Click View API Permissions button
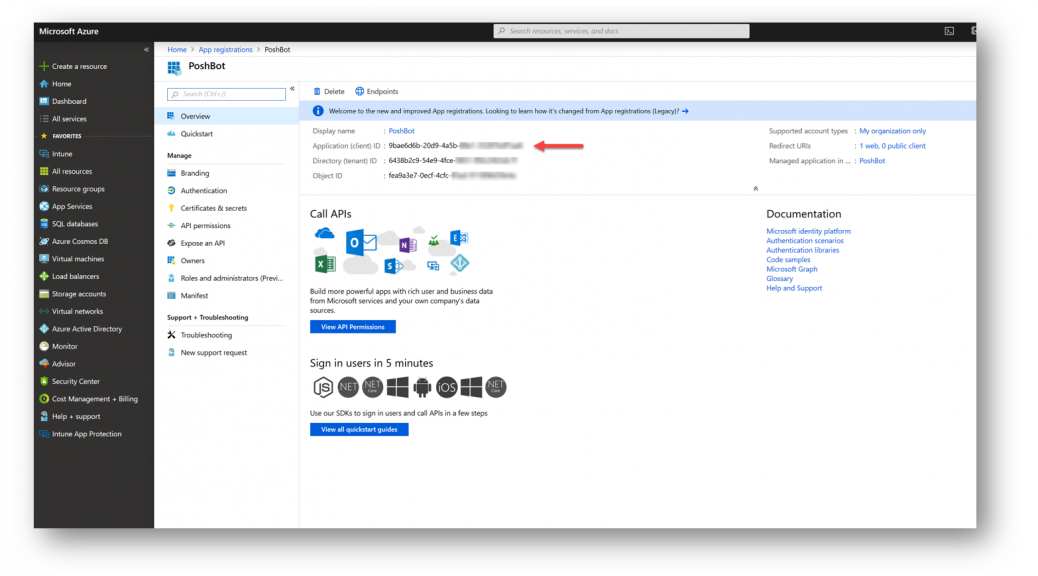 [x=353, y=327]
